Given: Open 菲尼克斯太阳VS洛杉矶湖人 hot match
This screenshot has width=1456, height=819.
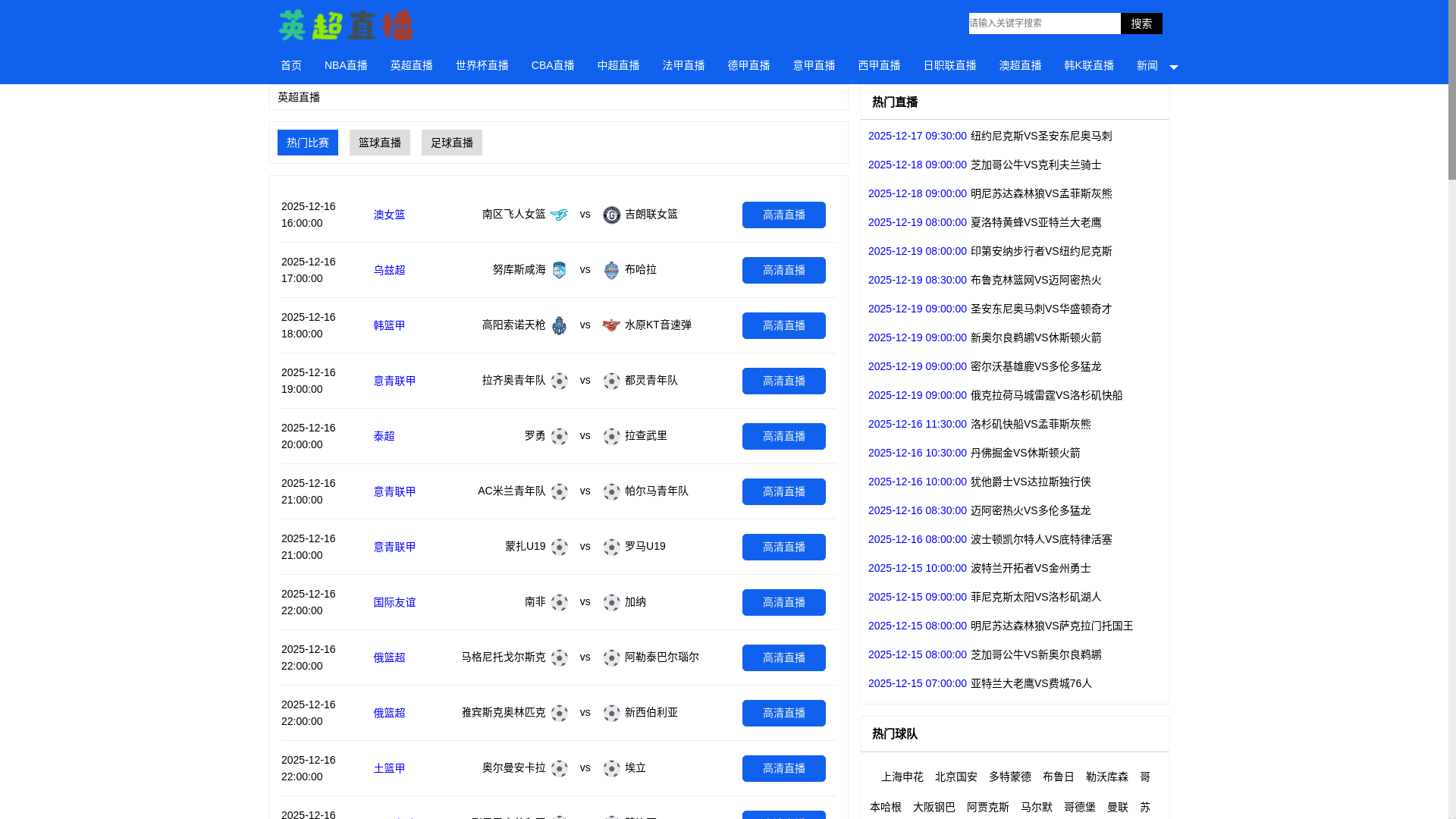Looking at the screenshot, I should coord(1036,597).
